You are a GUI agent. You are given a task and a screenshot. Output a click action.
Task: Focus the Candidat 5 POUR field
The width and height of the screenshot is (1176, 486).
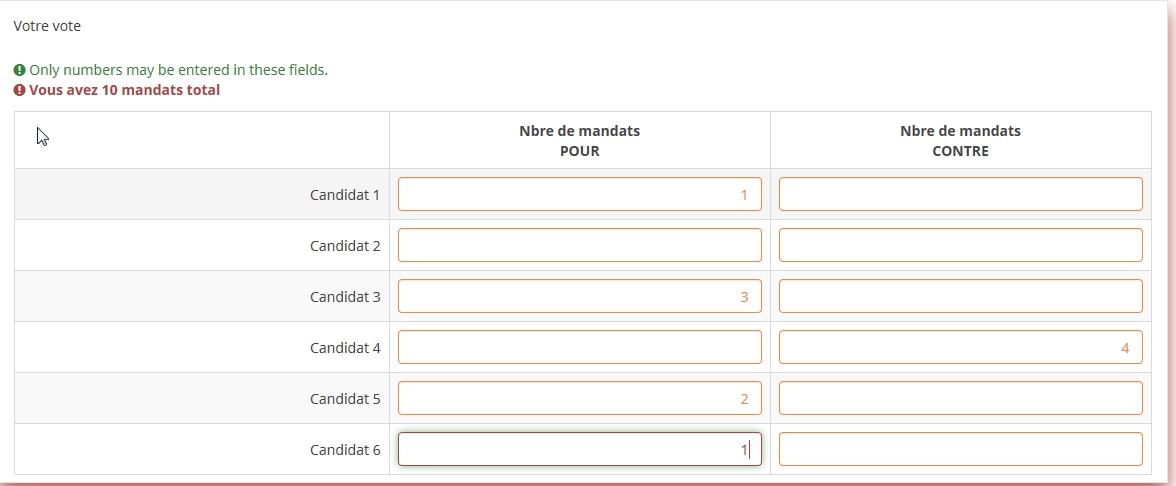pos(579,398)
